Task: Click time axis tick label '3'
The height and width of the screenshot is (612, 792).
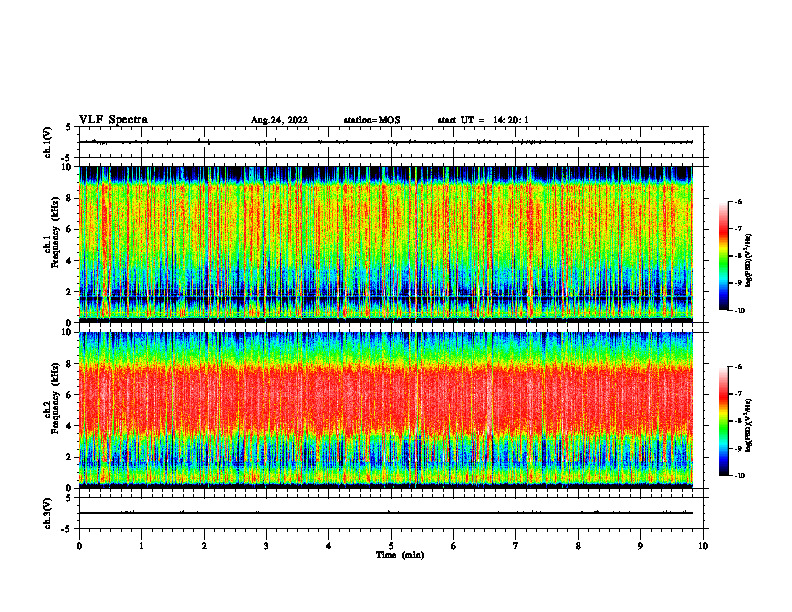Action: pyautogui.click(x=266, y=546)
